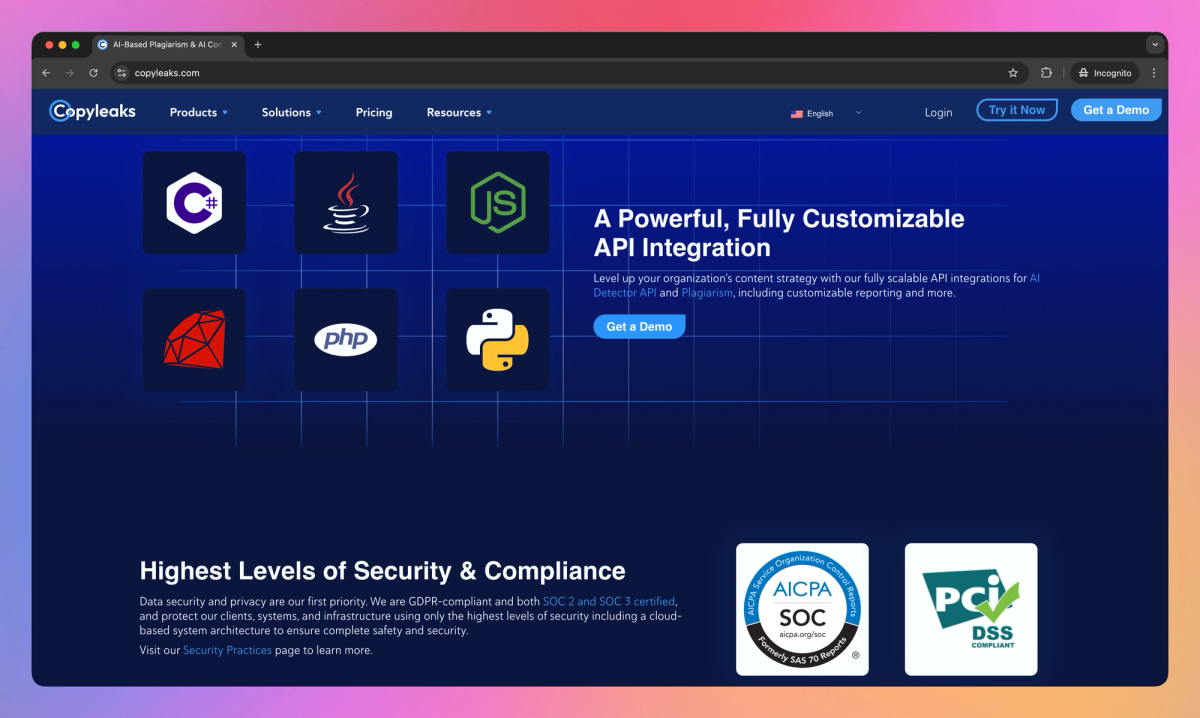Open the English language dropdown

[826, 114]
